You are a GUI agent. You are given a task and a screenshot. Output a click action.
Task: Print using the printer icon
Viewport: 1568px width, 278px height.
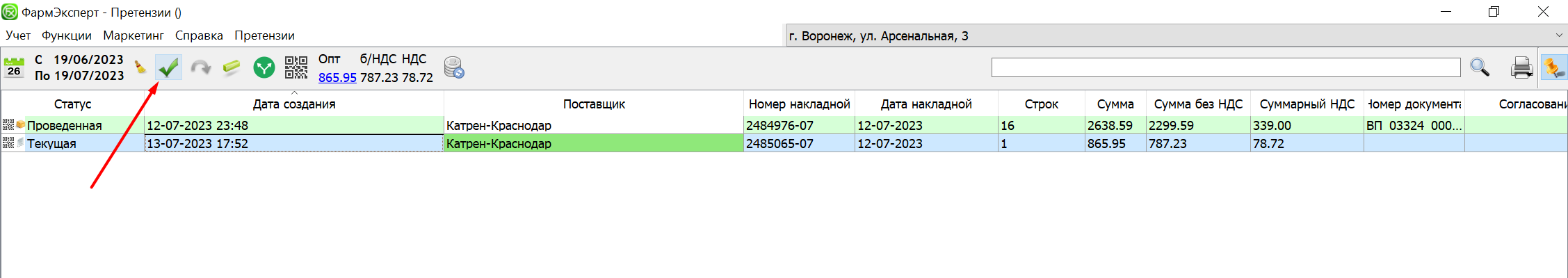click(x=1521, y=67)
